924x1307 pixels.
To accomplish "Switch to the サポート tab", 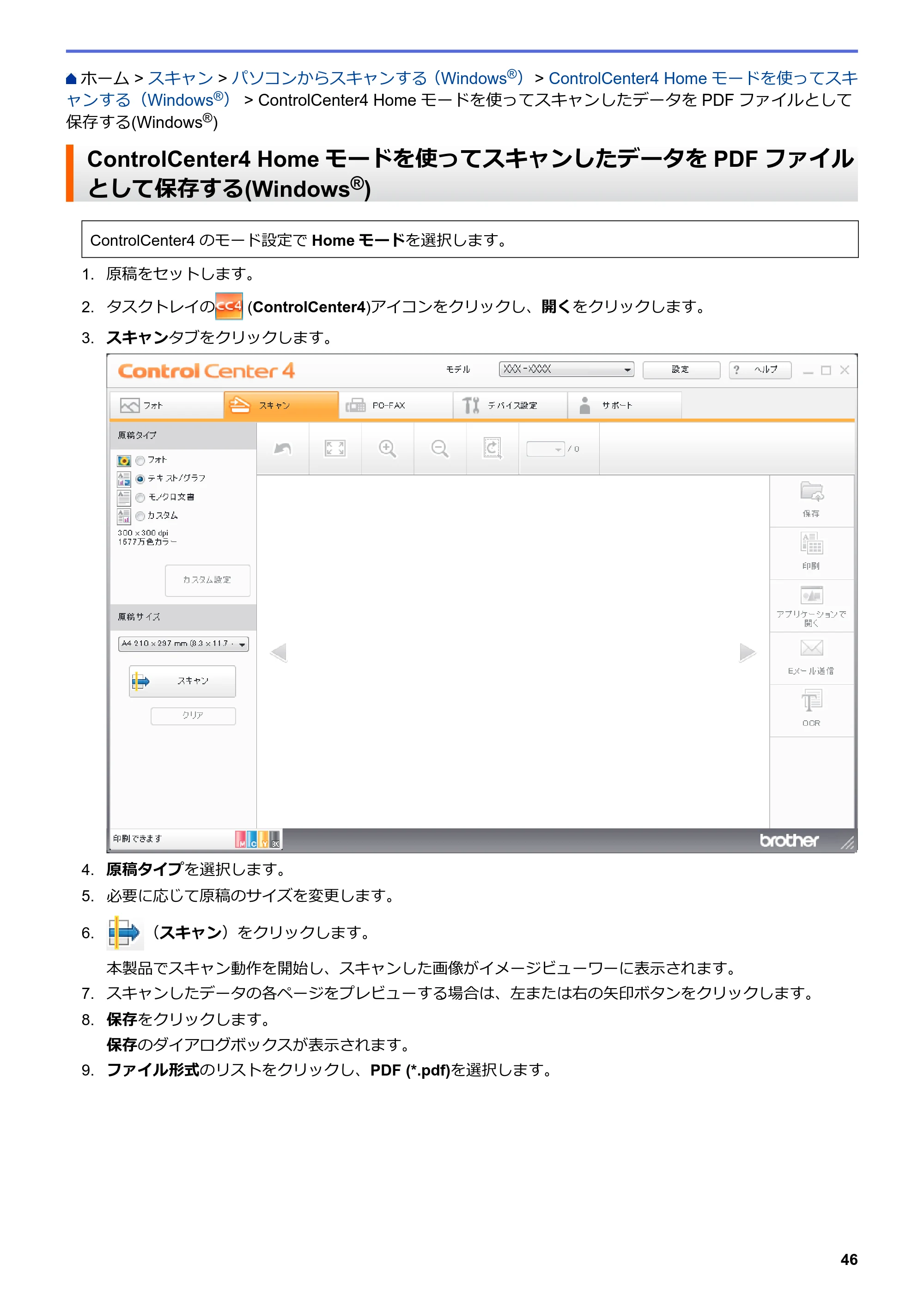I will pyautogui.click(x=625, y=405).
